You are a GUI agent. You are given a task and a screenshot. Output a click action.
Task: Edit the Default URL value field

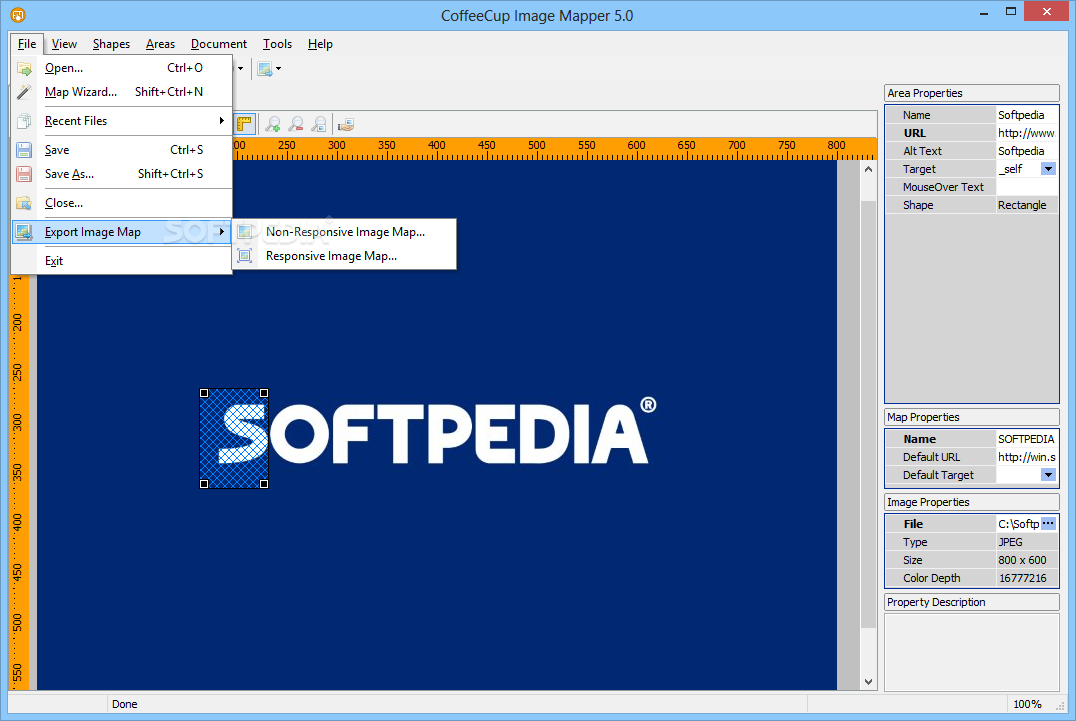click(1027, 457)
